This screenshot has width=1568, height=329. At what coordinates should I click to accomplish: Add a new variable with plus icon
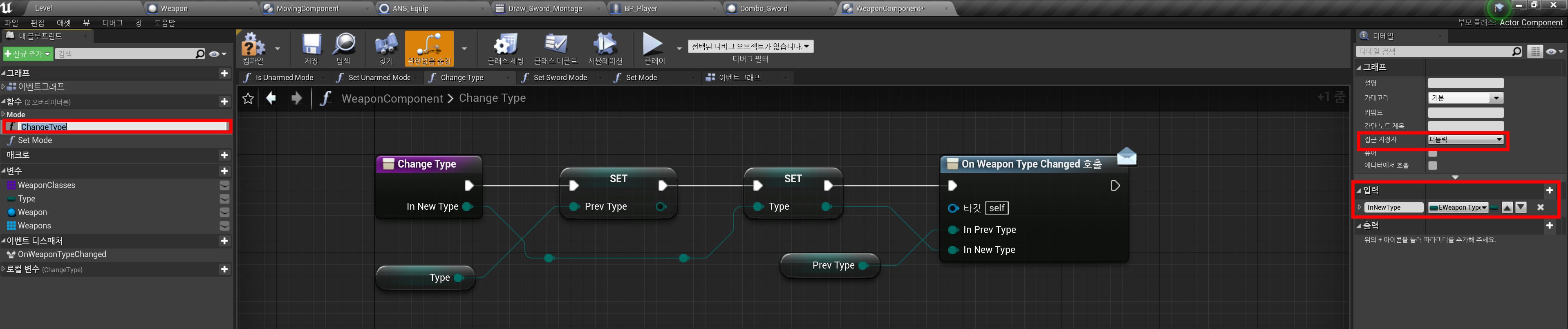[x=224, y=171]
